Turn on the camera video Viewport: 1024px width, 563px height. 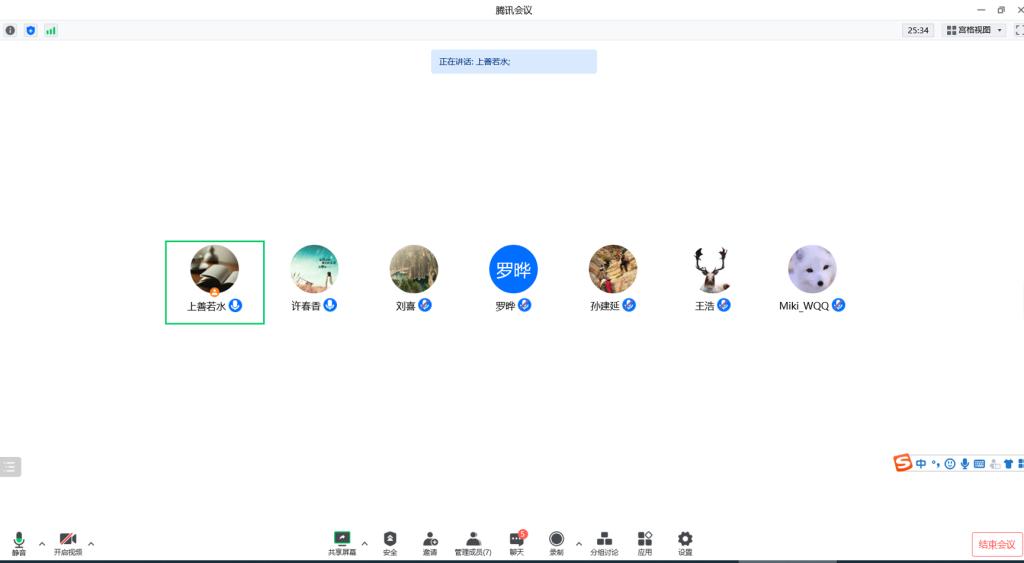68,542
